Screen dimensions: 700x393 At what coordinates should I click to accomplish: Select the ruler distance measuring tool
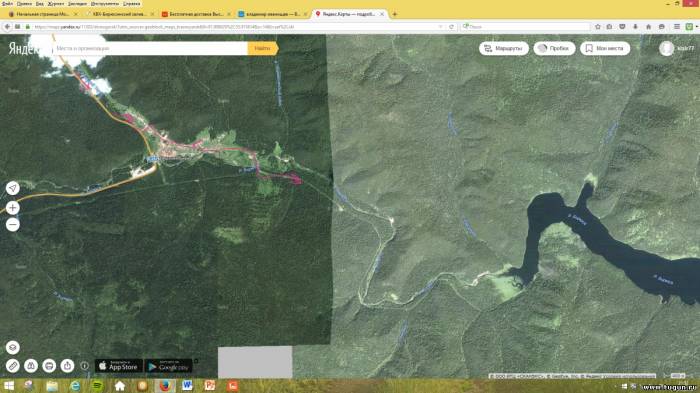pyautogui.click(x=12, y=366)
